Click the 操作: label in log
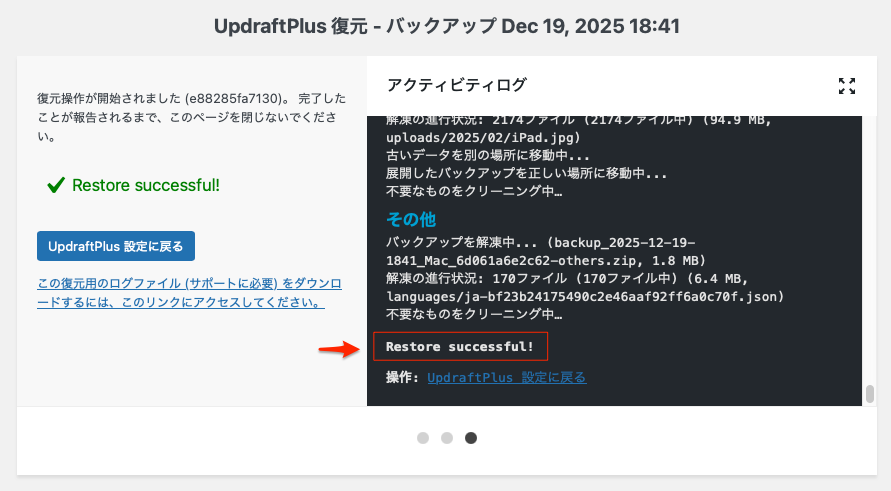Image resolution: width=891 pixels, height=491 pixels. coord(402,377)
